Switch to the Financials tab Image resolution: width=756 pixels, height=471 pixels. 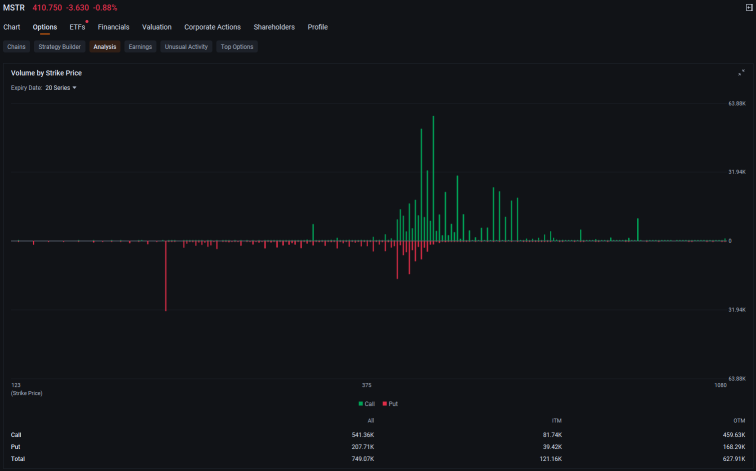click(x=113, y=27)
